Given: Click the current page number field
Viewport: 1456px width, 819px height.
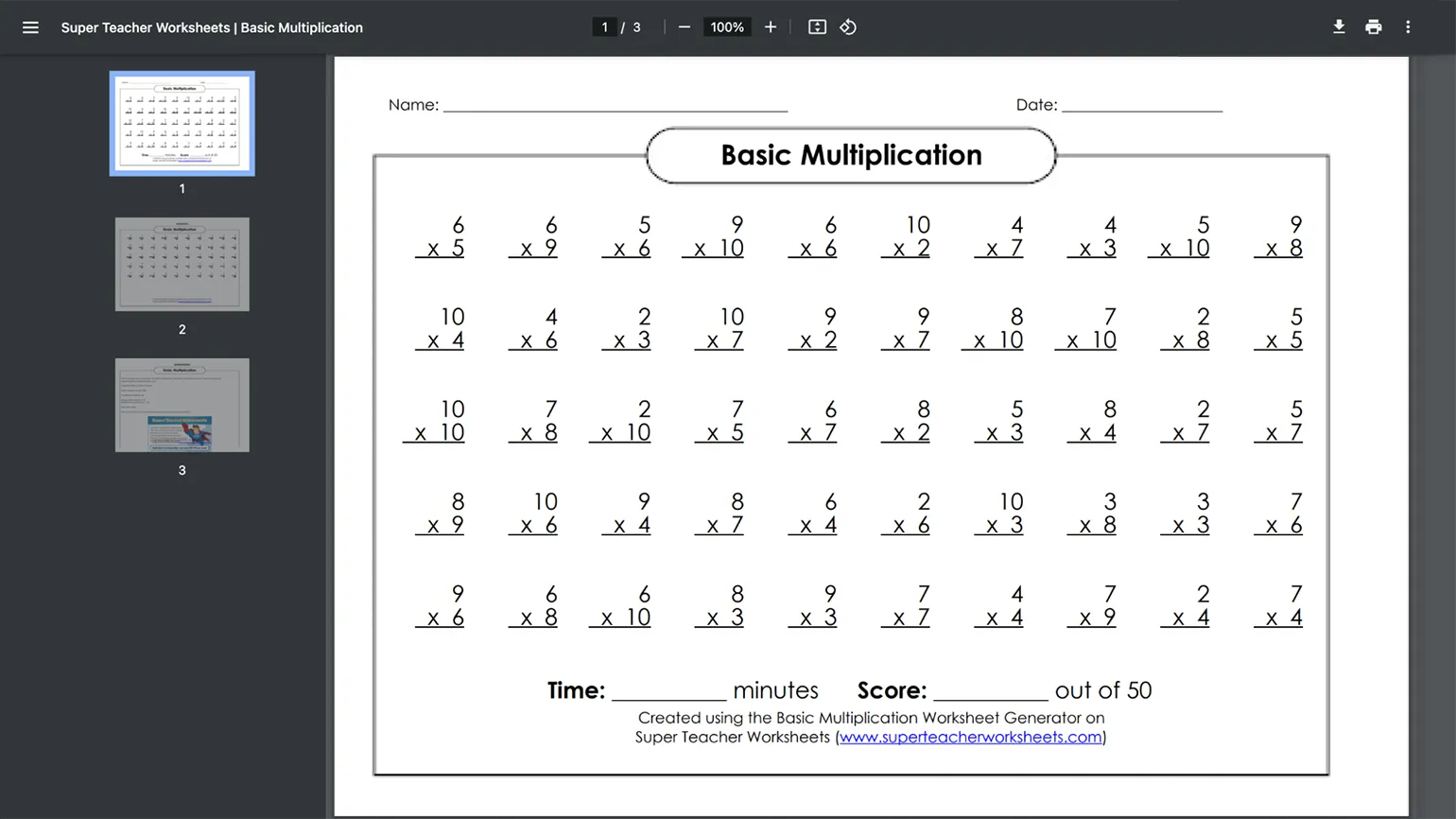Looking at the screenshot, I should [604, 27].
